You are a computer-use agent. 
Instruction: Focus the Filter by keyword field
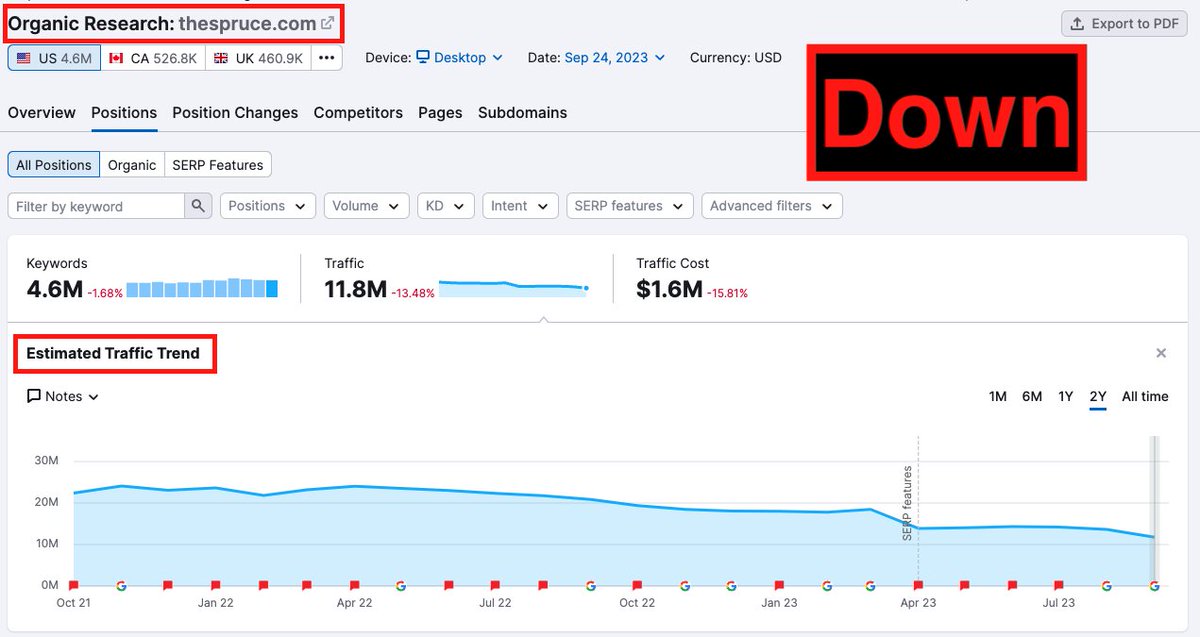point(96,206)
